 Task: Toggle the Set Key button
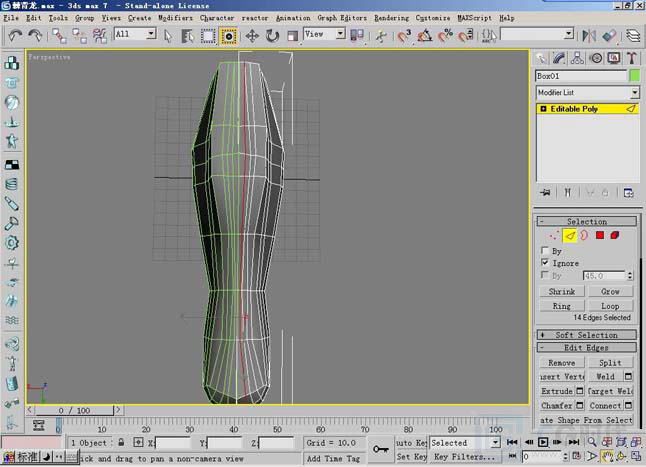411,457
